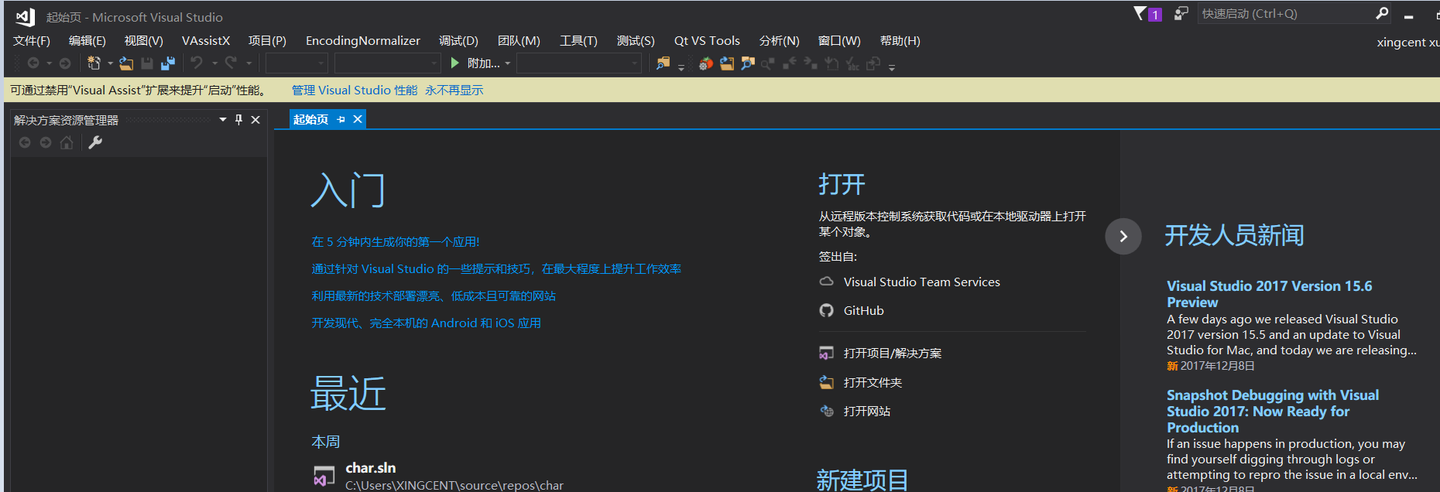Click the single-disk save icon
This screenshot has height=492, width=1440.
point(147,63)
